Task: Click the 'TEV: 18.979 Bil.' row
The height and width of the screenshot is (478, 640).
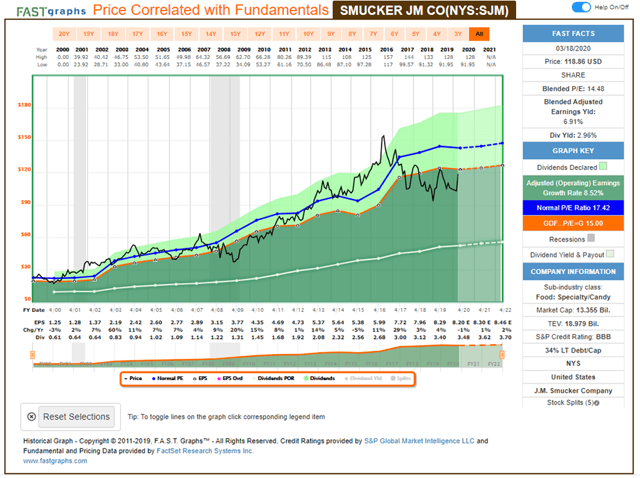Action: coord(575,325)
